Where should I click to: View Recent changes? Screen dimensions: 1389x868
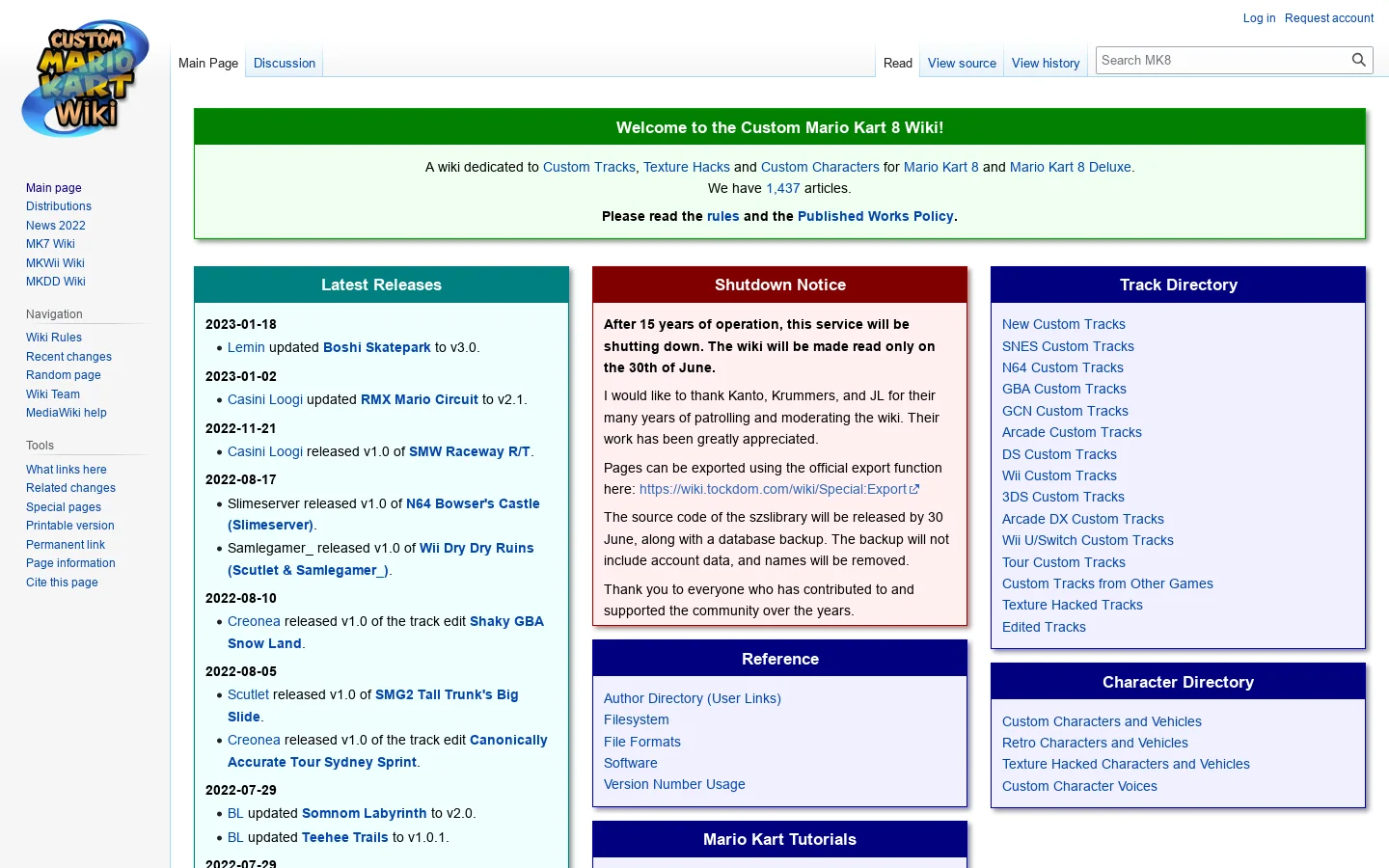click(68, 357)
